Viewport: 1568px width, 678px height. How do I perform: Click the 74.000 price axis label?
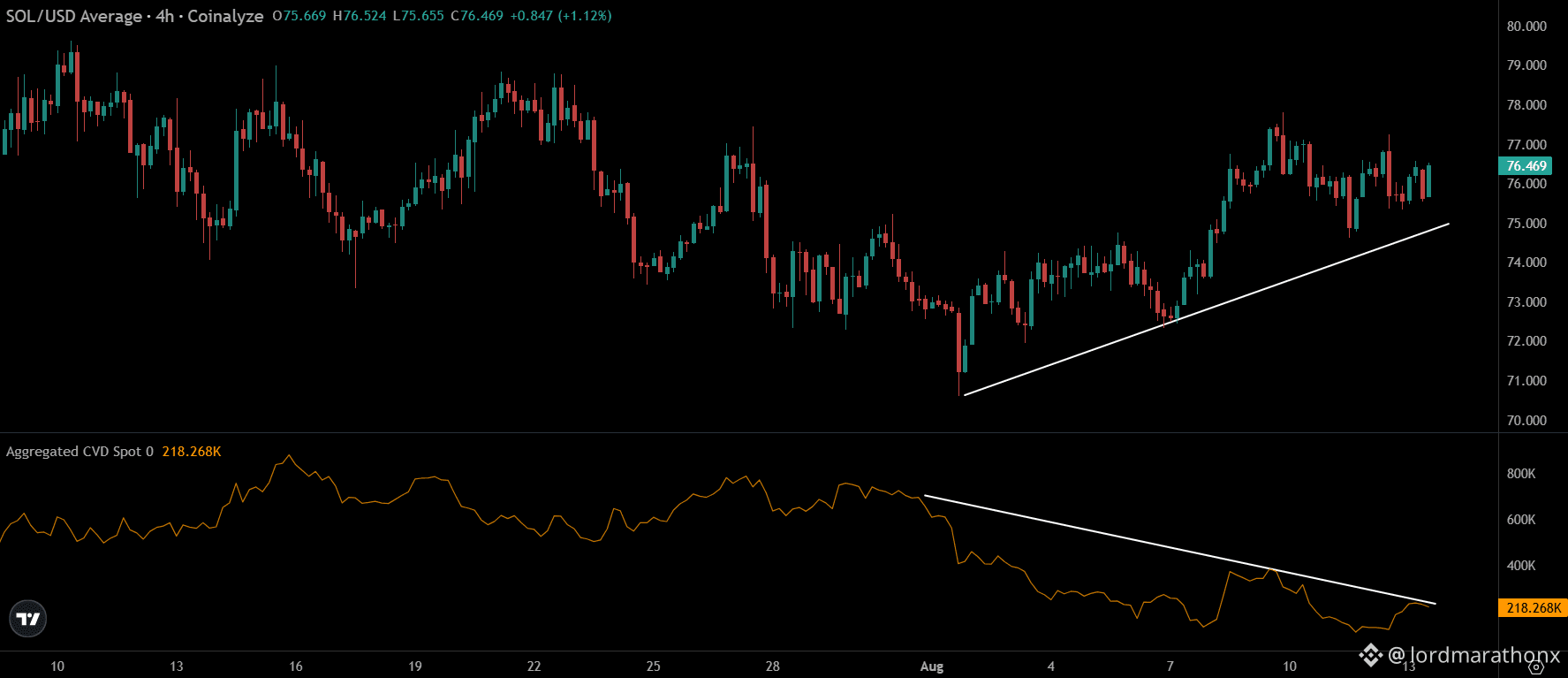1526,263
